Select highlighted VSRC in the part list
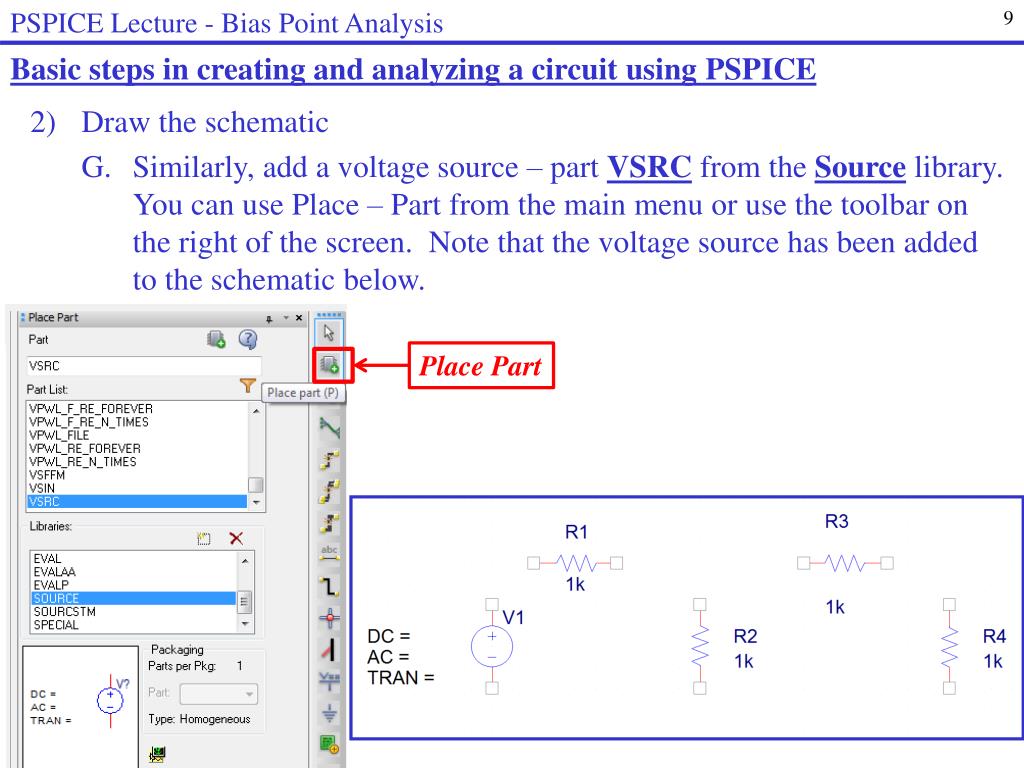The height and width of the screenshot is (768, 1024). click(x=137, y=502)
